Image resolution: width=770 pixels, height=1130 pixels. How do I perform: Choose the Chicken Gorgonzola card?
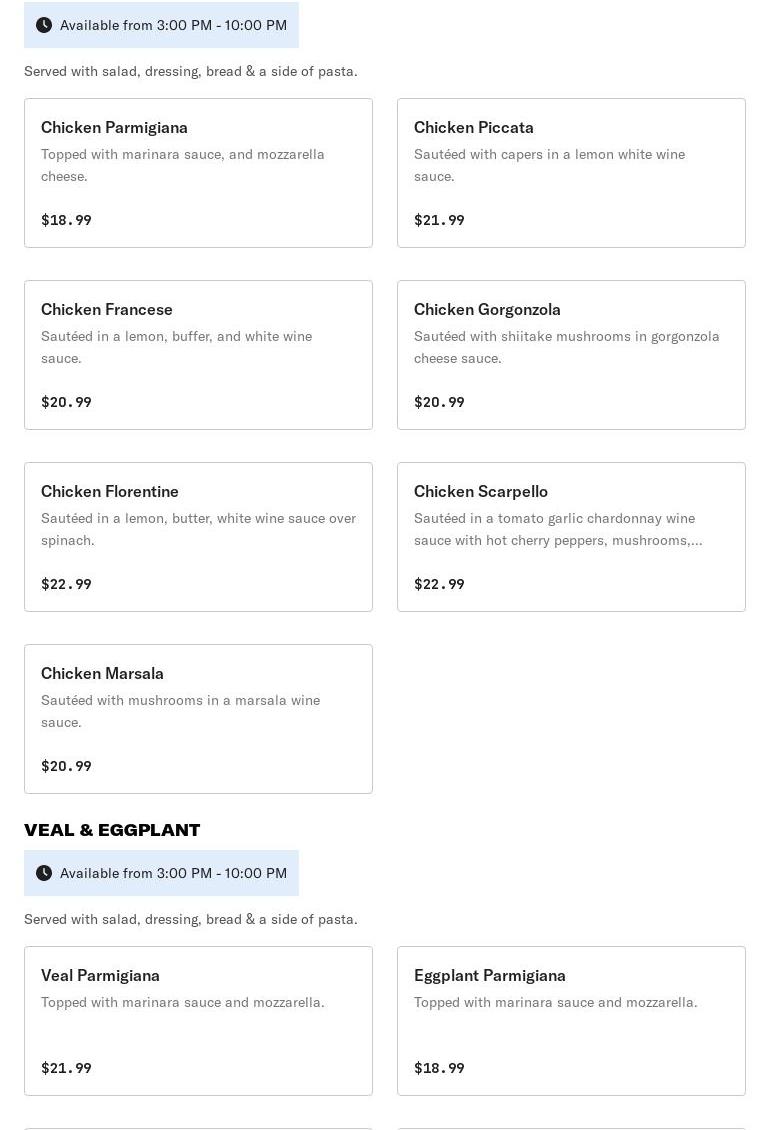(571, 355)
